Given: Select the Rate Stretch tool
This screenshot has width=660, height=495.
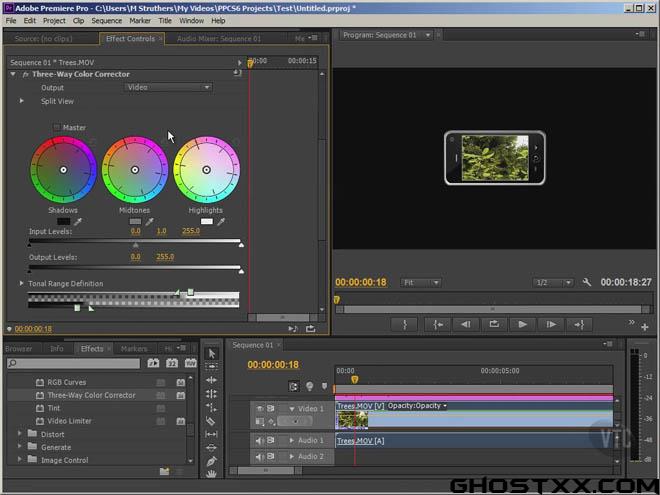Looking at the screenshot, I should point(211,407).
